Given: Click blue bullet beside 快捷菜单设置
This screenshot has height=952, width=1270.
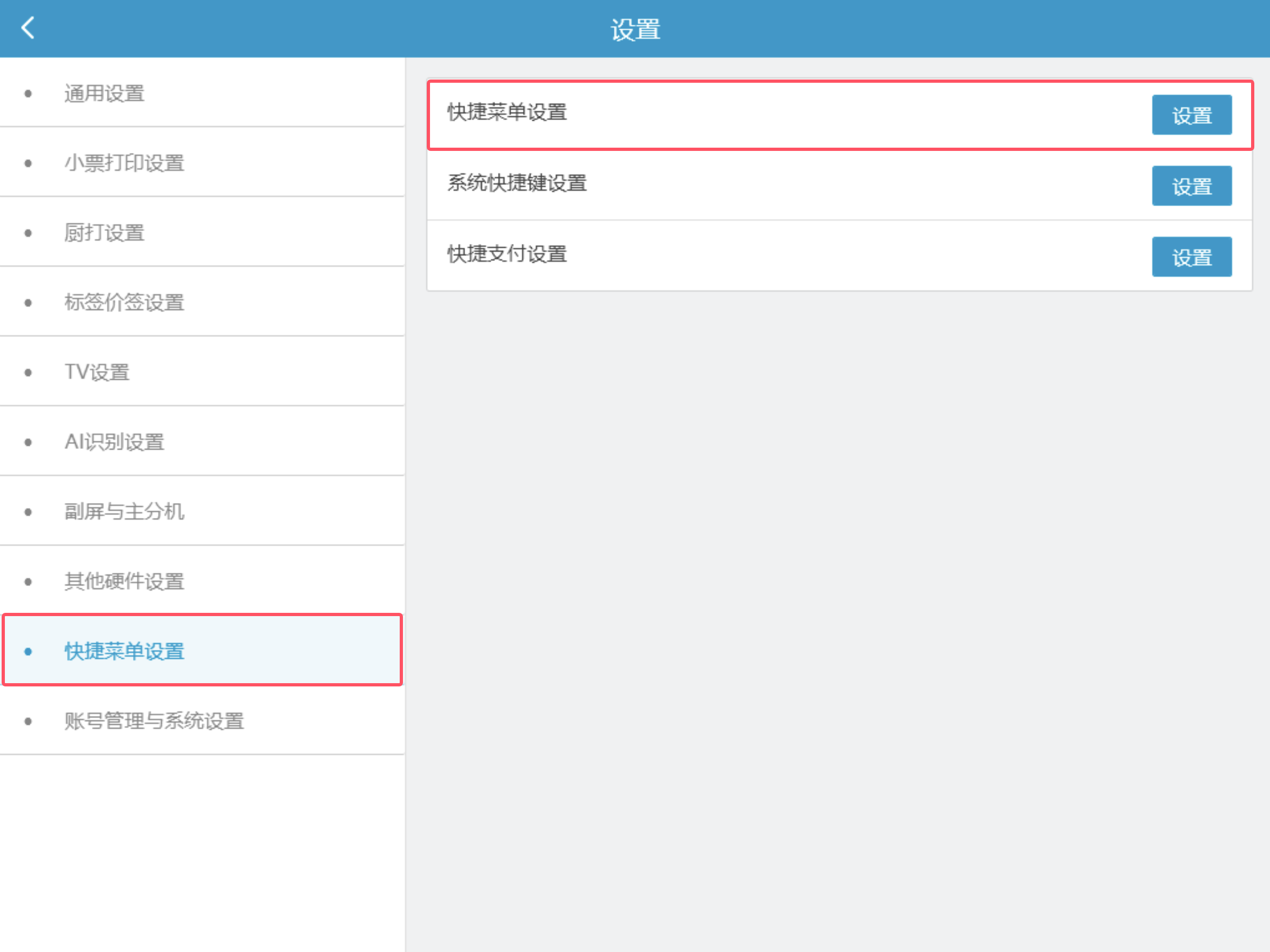Looking at the screenshot, I should tap(28, 652).
